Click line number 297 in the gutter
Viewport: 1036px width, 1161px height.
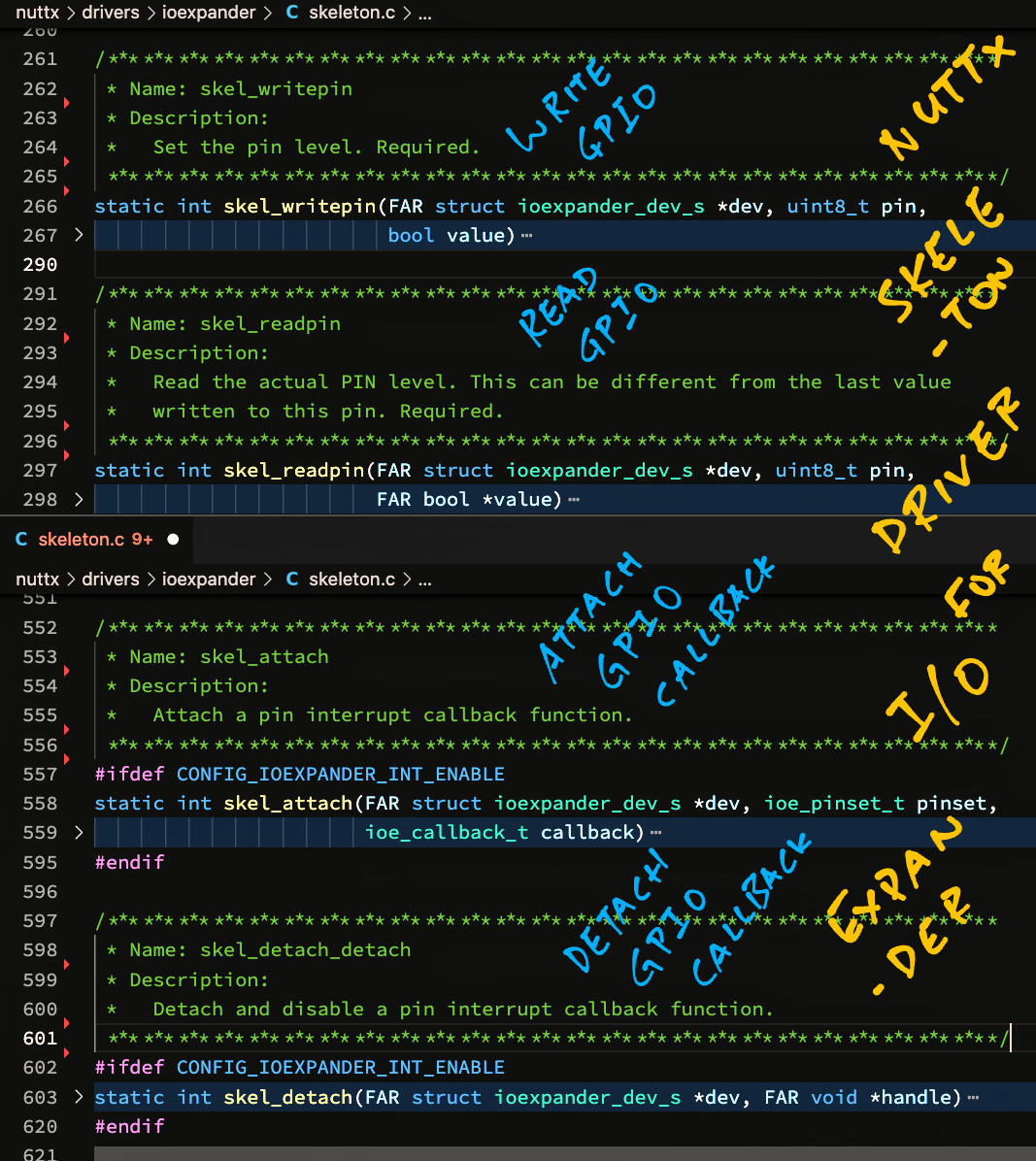pyautogui.click(x=40, y=471)
